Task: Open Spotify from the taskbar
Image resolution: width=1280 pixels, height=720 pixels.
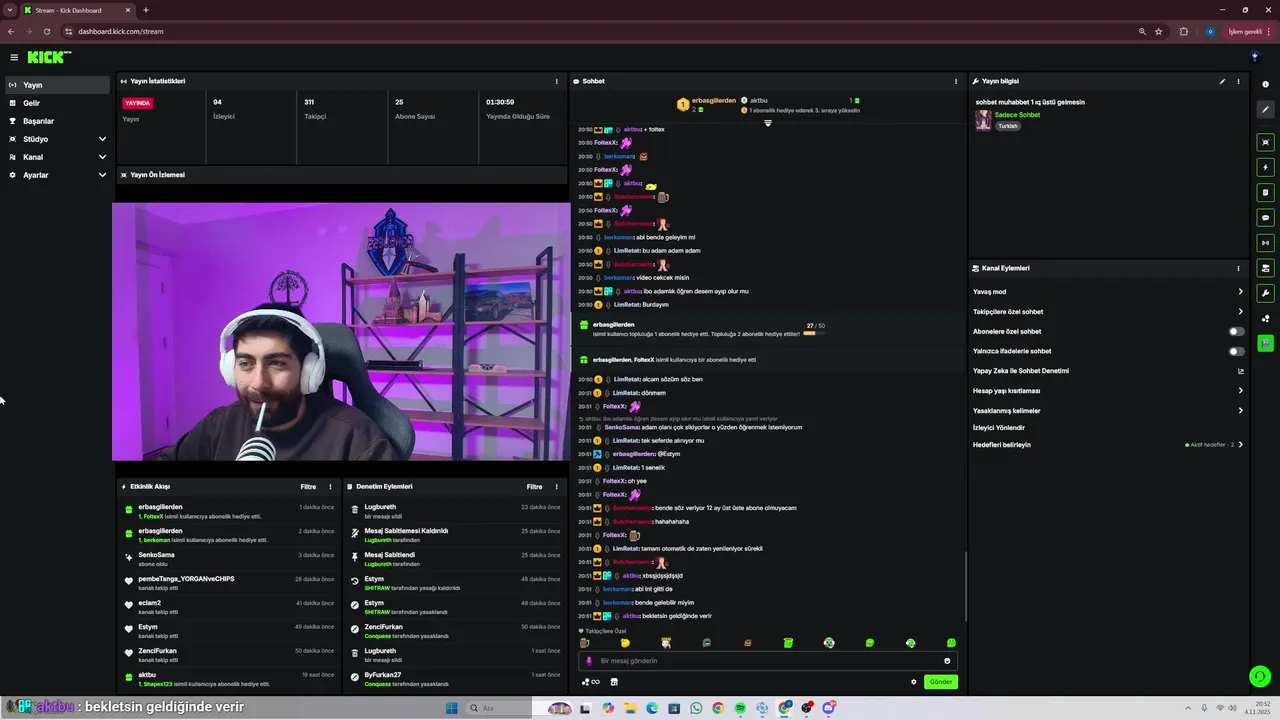Action: [x=740, y=708]
